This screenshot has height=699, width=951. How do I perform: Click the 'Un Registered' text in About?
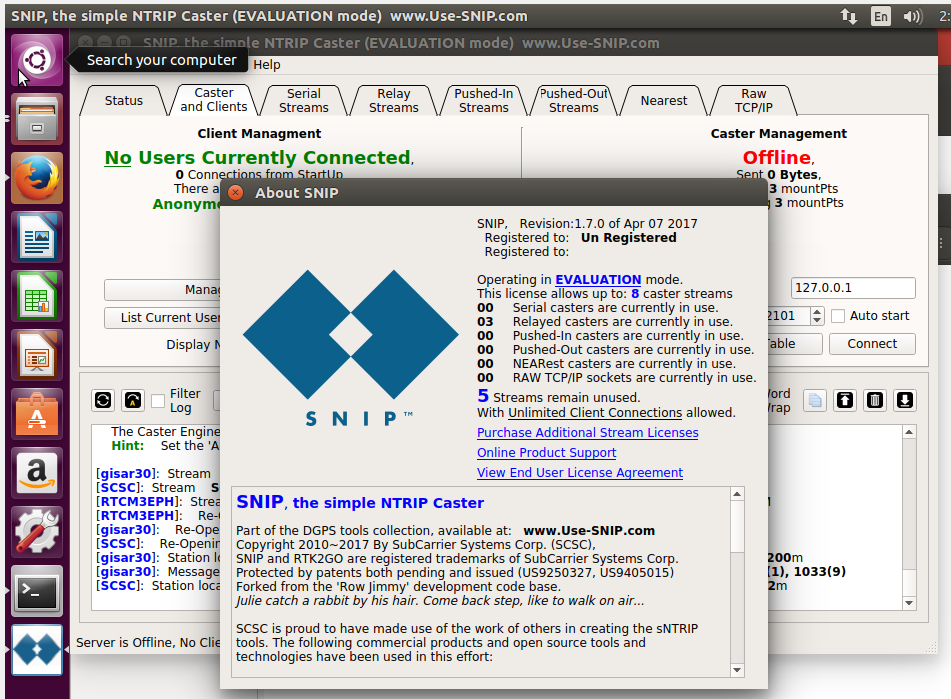(x=628, y=238)
